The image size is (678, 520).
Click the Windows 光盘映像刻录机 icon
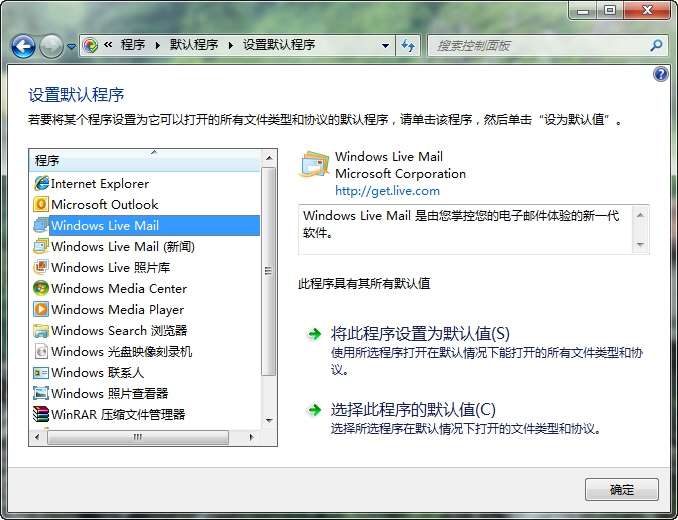coord(41,351)
